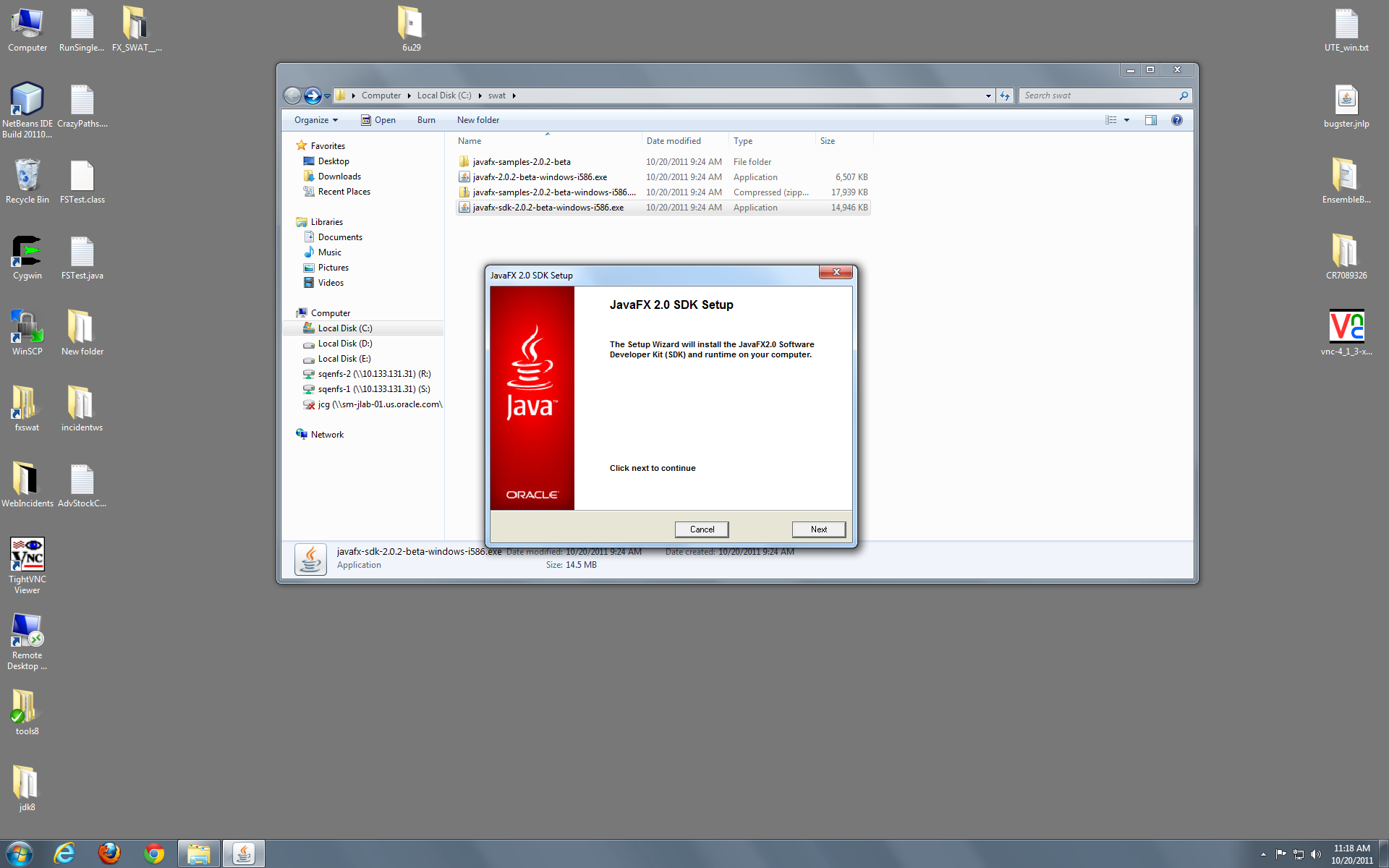
Task: Toggle the preview pane button
Action: click(1150, 120)
